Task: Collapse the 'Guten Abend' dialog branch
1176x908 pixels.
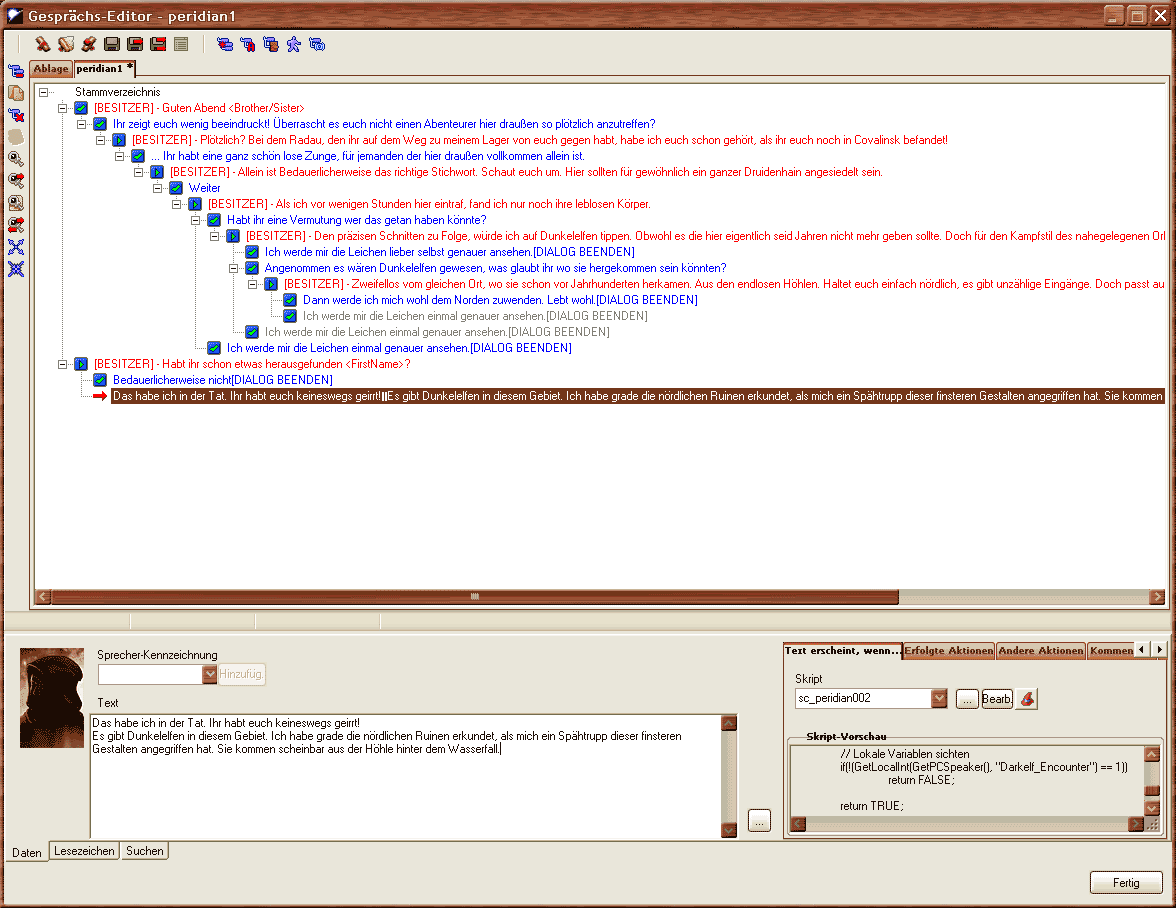Action: [x=62, y=108]
